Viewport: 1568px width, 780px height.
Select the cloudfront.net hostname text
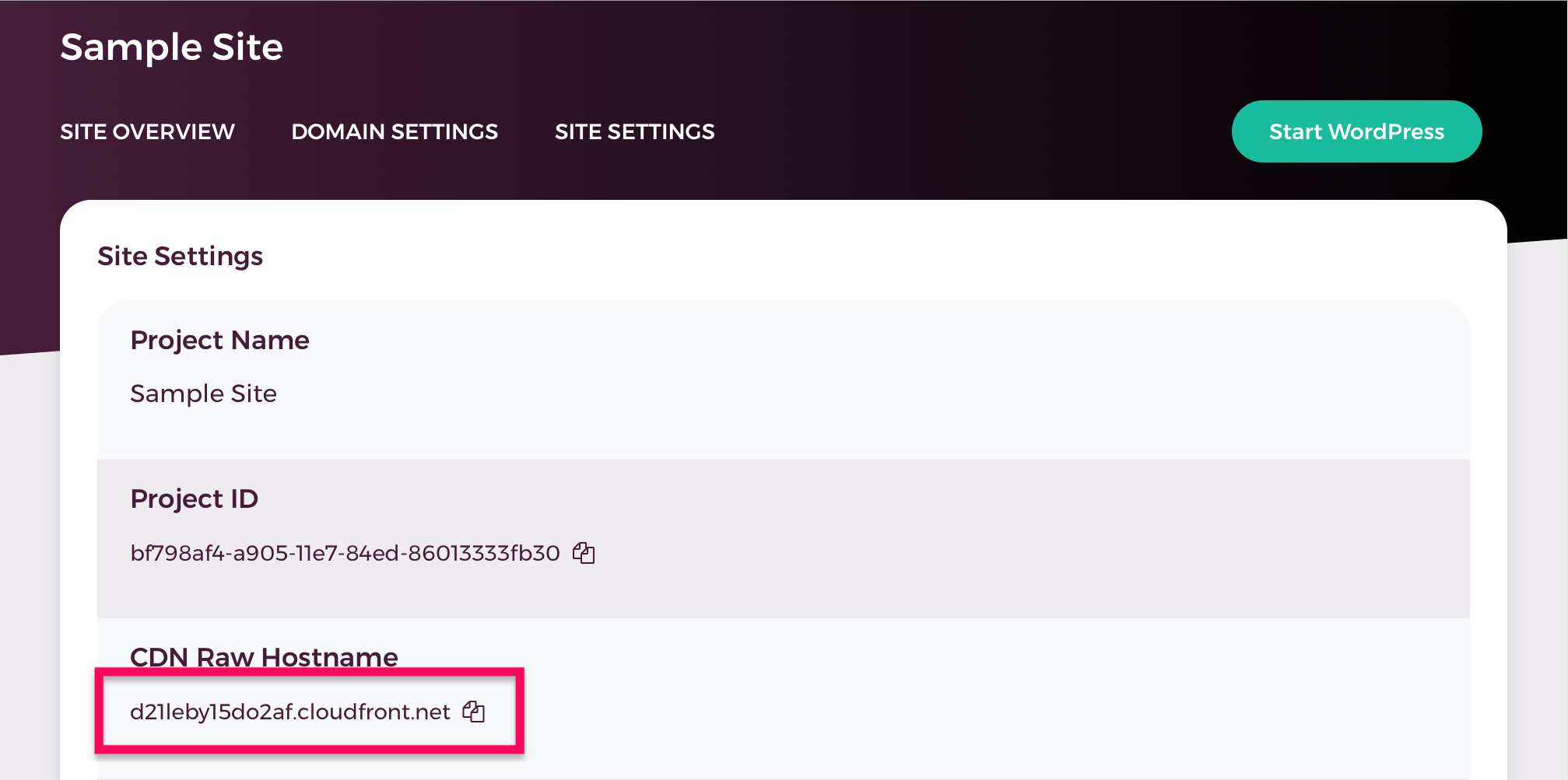(x=290, y=712)
